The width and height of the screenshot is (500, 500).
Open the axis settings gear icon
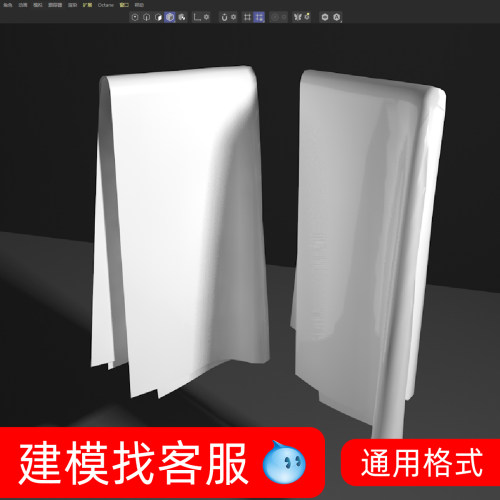coord(206,17)
